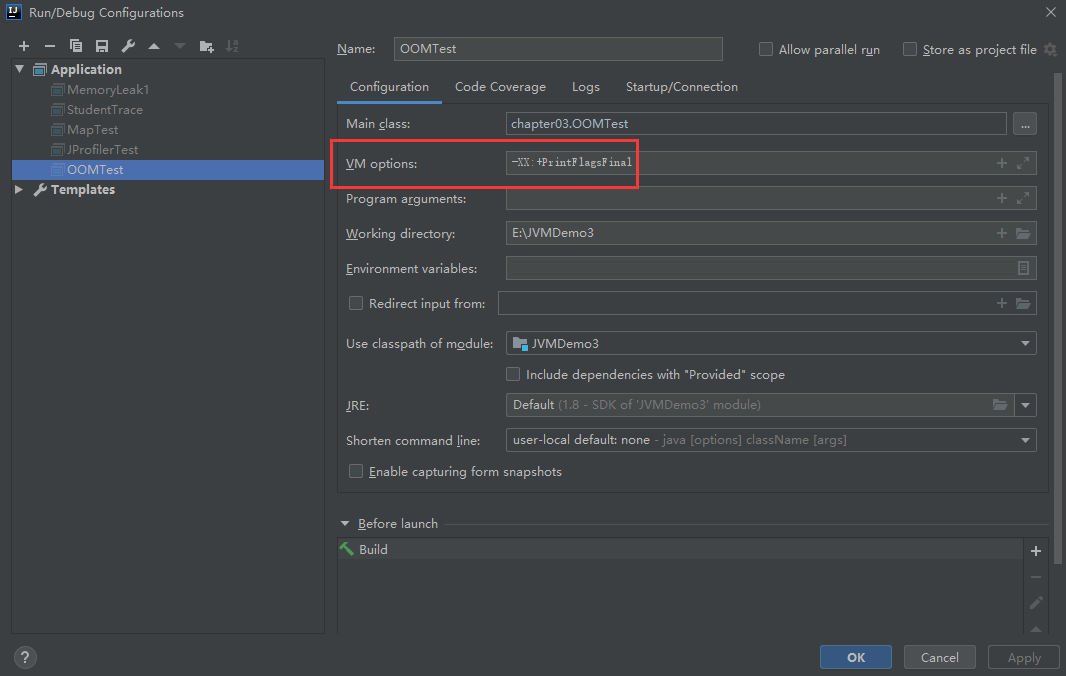
Task: Create new folder for configurations
Action: coord(207,46)
